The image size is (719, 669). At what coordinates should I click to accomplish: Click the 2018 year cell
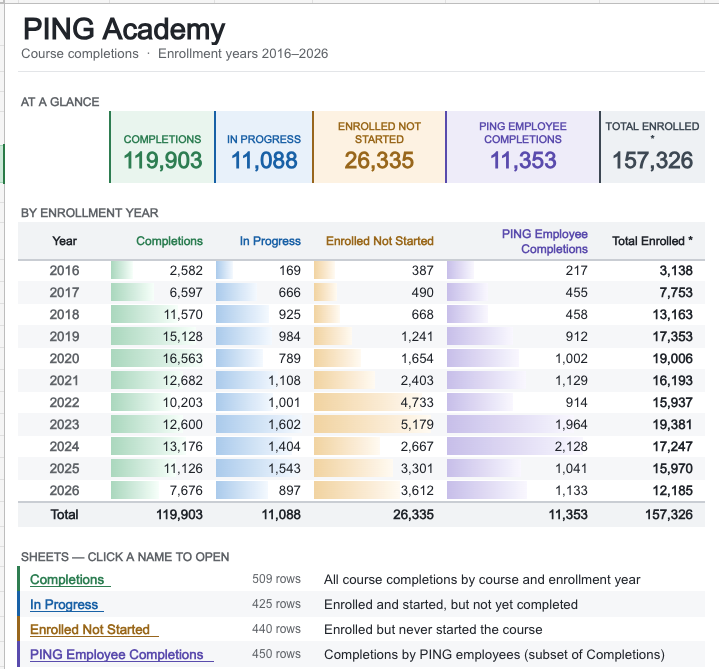point(64,315)
